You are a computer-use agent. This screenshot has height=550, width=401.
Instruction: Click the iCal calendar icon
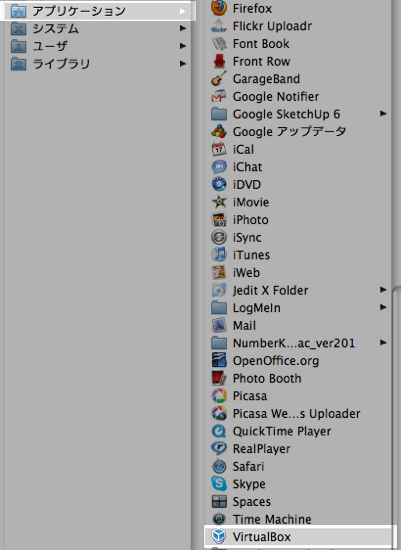[x=219, y=149]
